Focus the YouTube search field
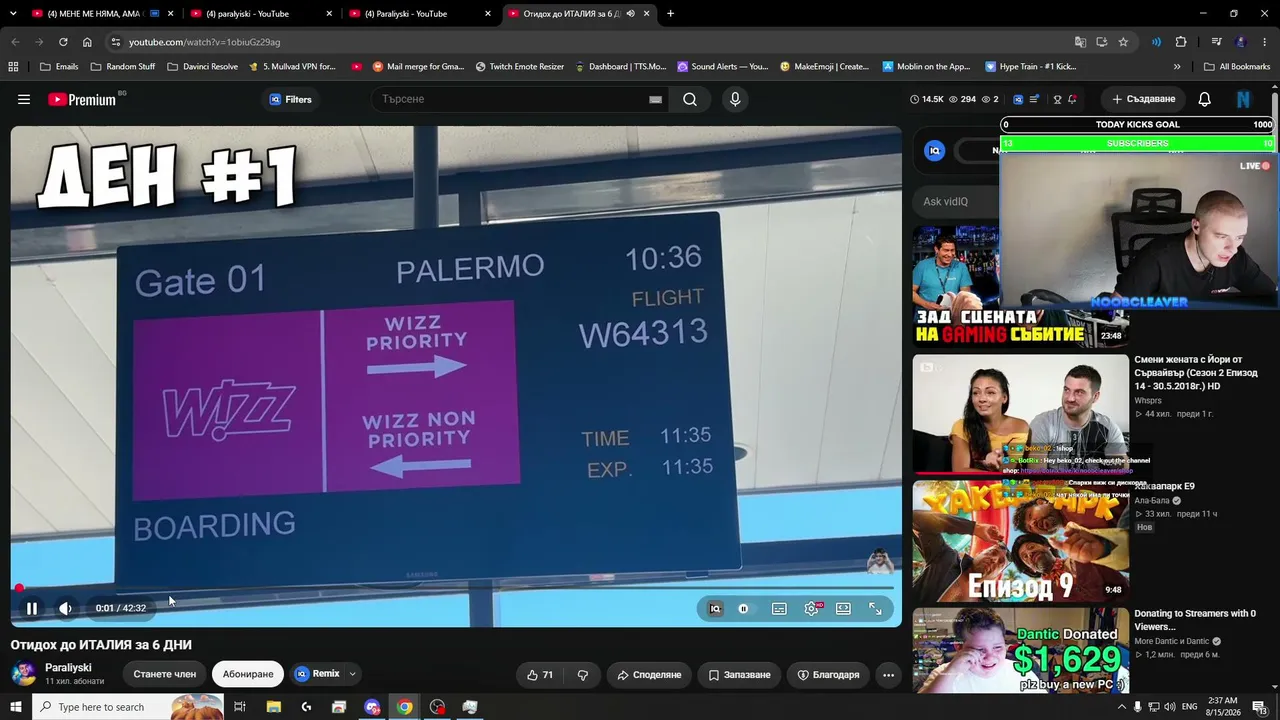Image resolution: width=1280 pixels, height=720 pixels. click(x=510, y=99)
